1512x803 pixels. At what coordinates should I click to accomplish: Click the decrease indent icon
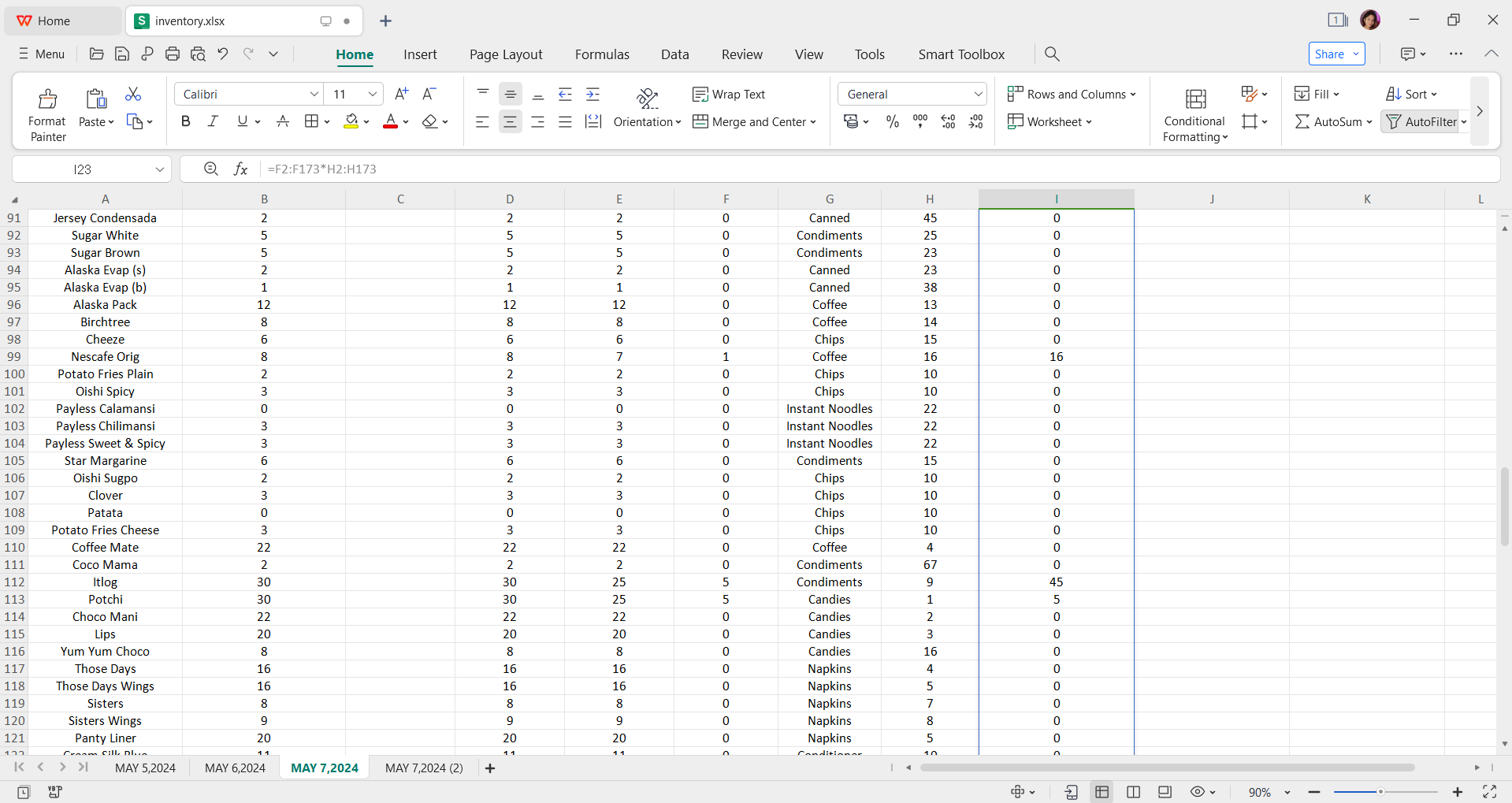[565, 94]
